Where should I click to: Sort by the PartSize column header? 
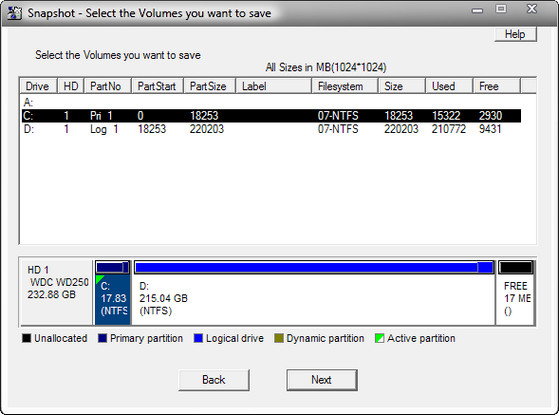click(x=209, y=86)
